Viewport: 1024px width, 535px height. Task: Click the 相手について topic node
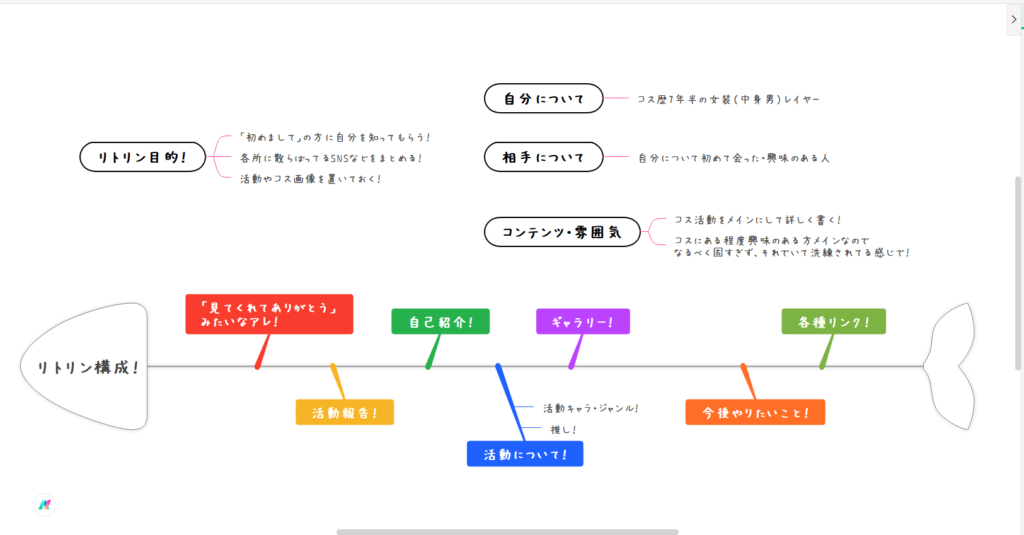point(544,157)
